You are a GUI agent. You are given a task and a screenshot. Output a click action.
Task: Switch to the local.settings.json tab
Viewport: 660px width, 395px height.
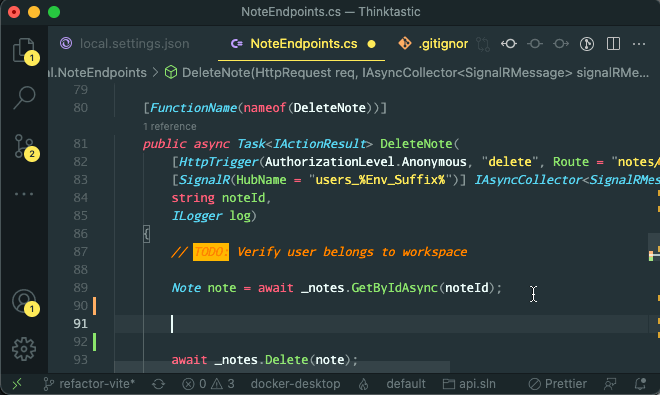pos(125,44)
